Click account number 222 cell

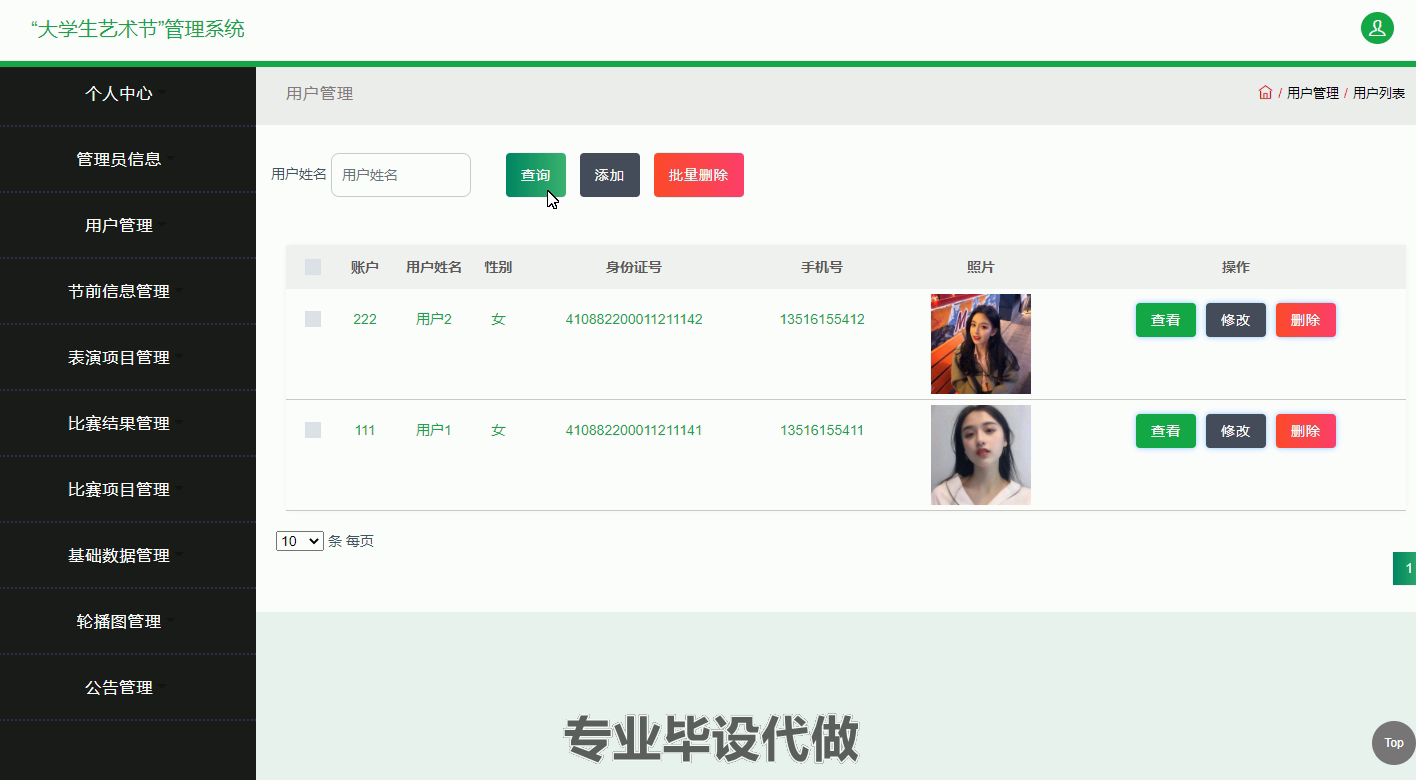click(x=365, y=319)
